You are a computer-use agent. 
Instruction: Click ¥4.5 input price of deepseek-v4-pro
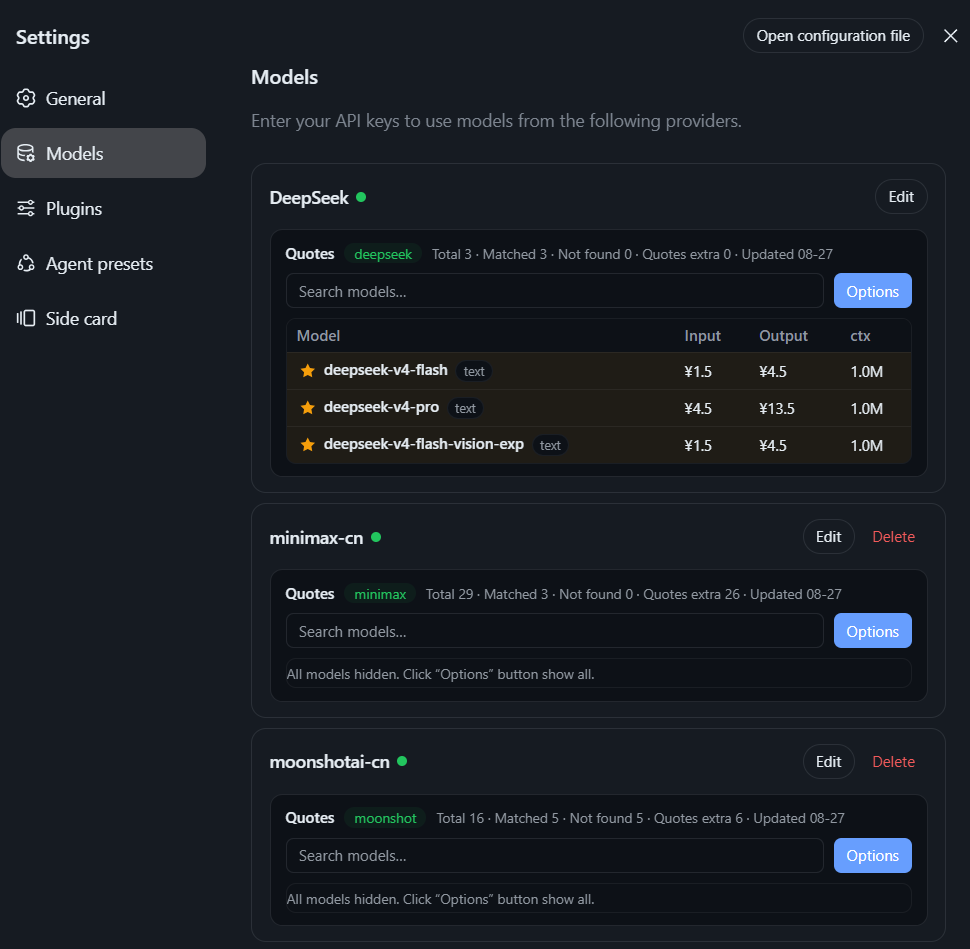[698, 408]
